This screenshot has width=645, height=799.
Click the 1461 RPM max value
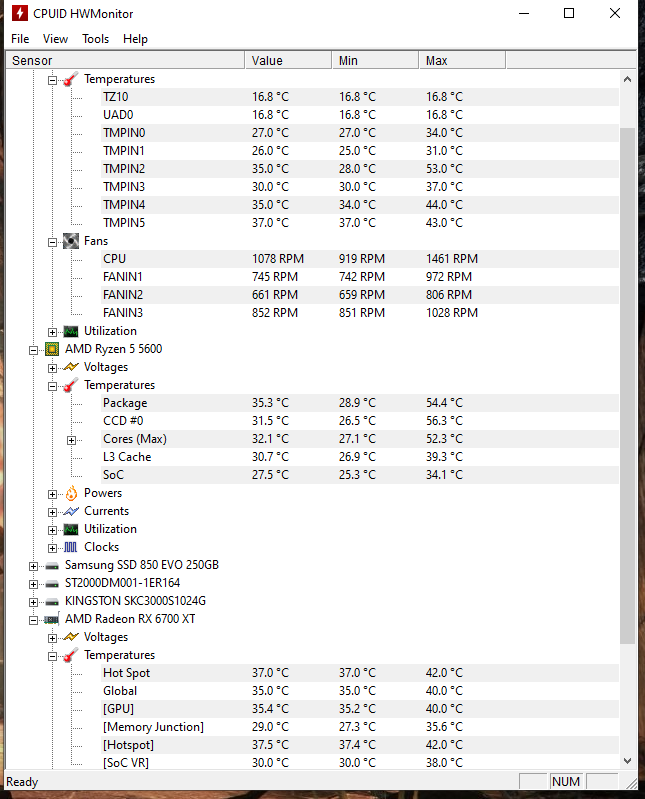[x=452, y=259]
